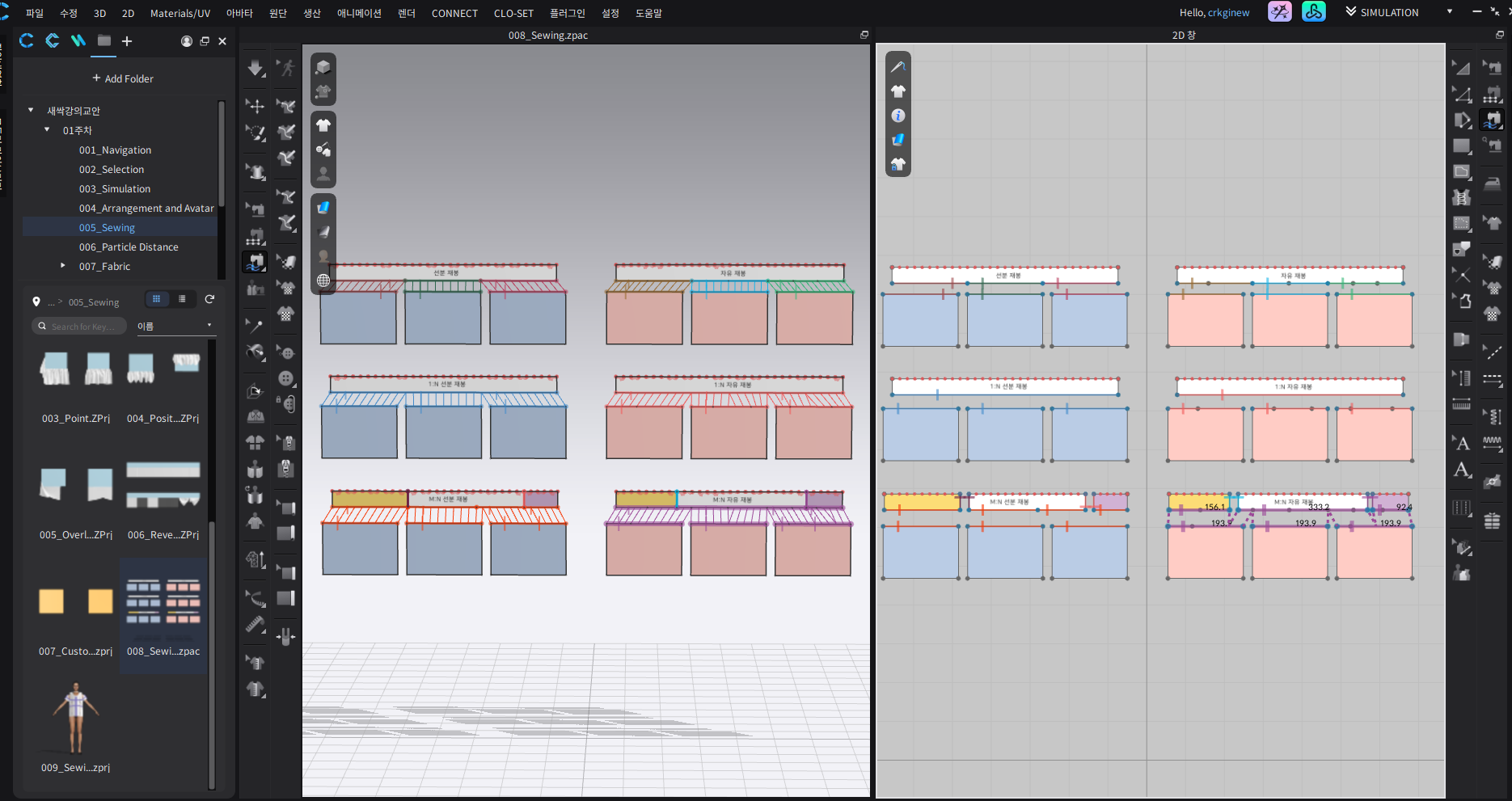
Task: Toggle the garment display shirt icon in 3D viewport
Action: coord(323,125)
